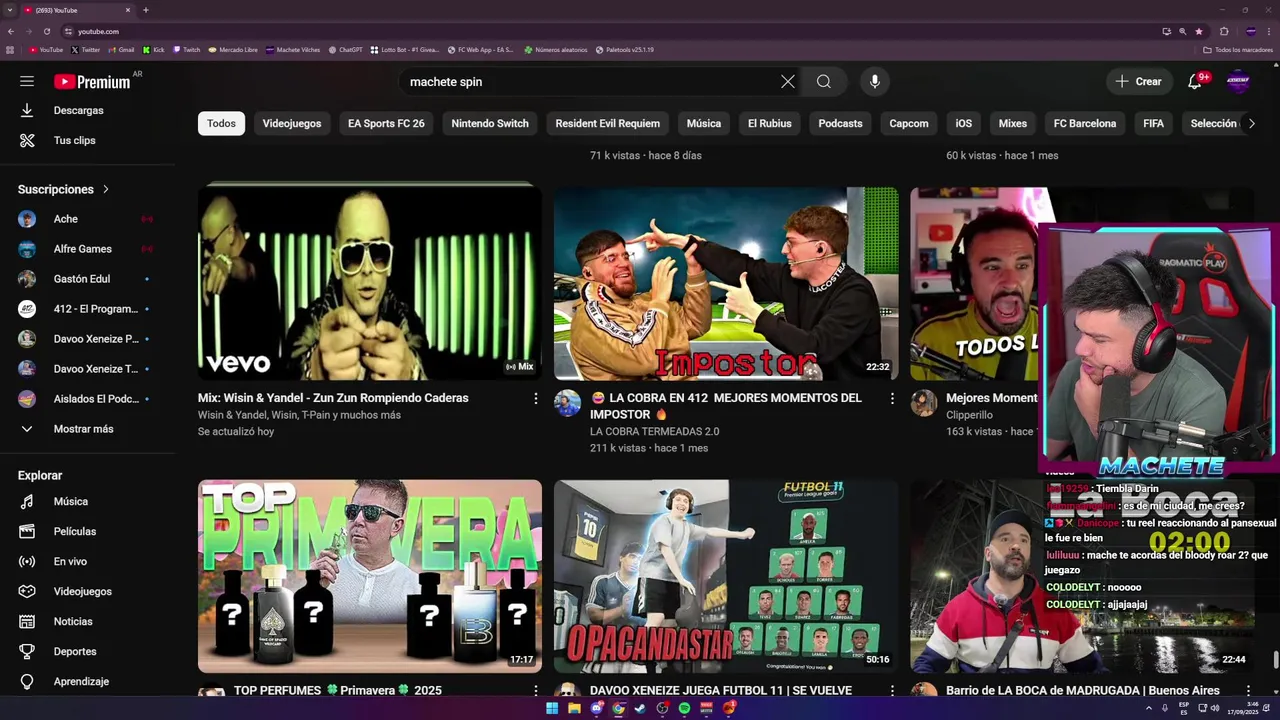The height and width of the screenshot is (720, 1280).
Task: Select the FC Barcelona filter chip
Action: coord(1085,123)
